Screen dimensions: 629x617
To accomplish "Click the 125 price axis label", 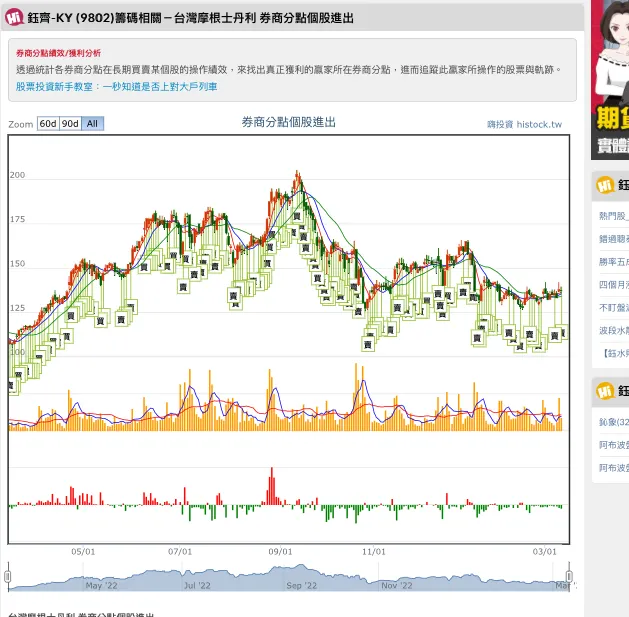I will 17,308.
